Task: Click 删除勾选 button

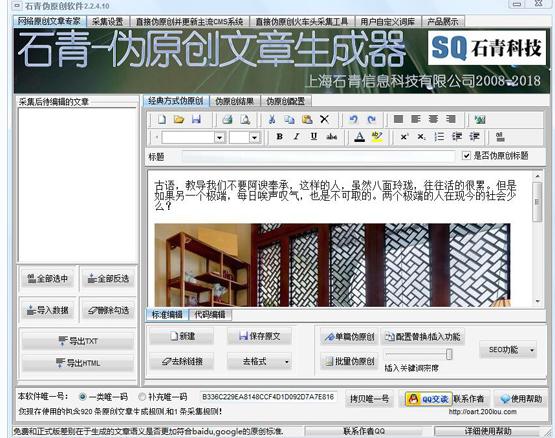Action: (108, 310)
